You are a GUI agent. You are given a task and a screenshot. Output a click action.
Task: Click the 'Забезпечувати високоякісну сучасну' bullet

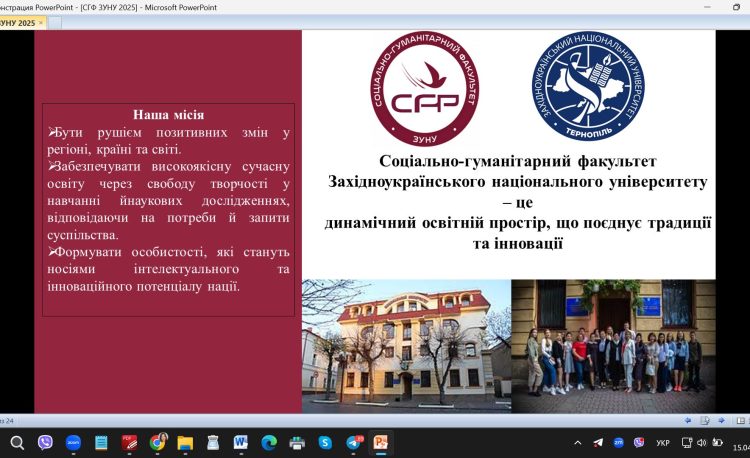tap(168, 201)
